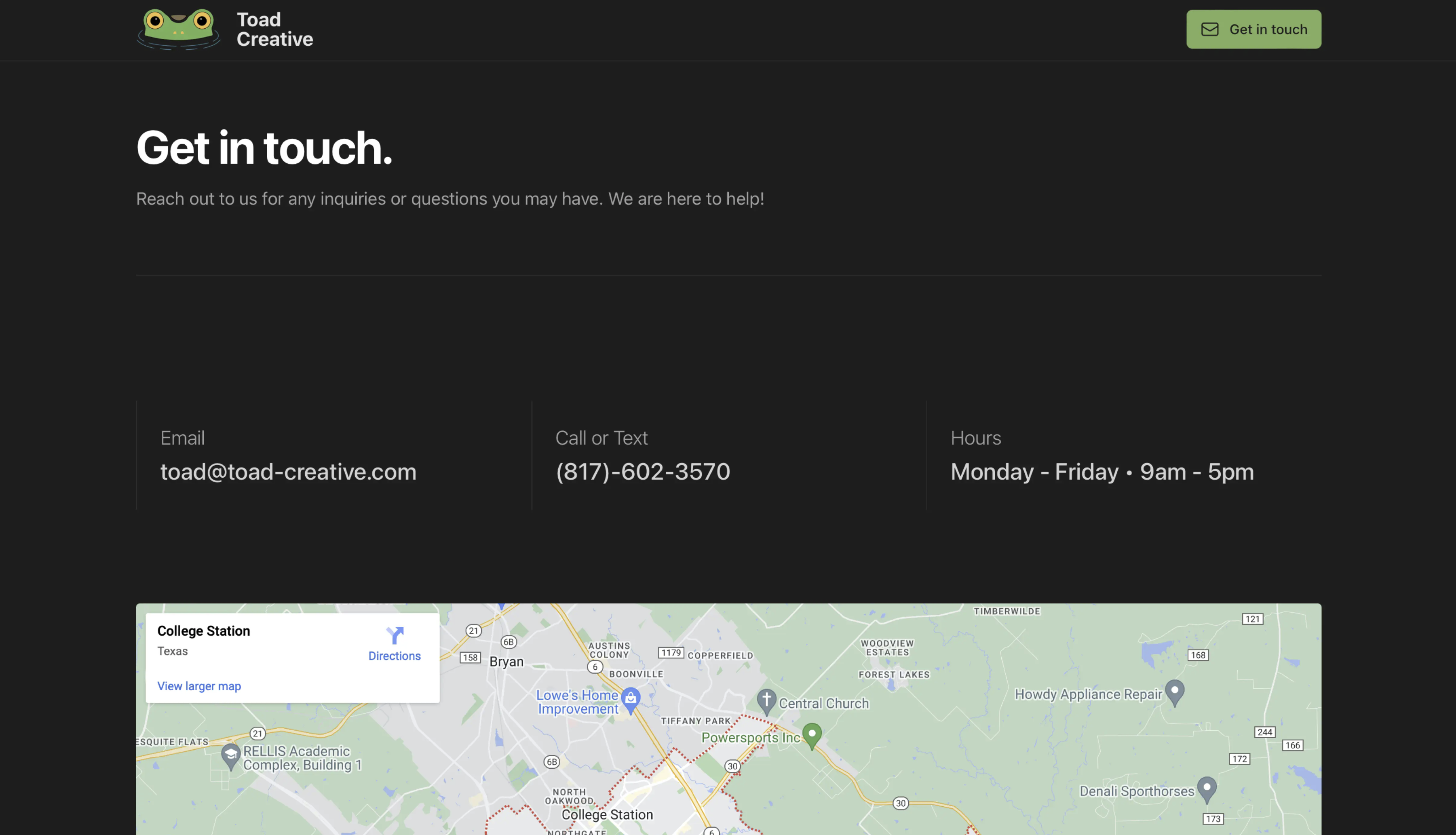Click the Denali Sporthorses map pin
Screen dimensions: 1456x835
point(1207,790)
